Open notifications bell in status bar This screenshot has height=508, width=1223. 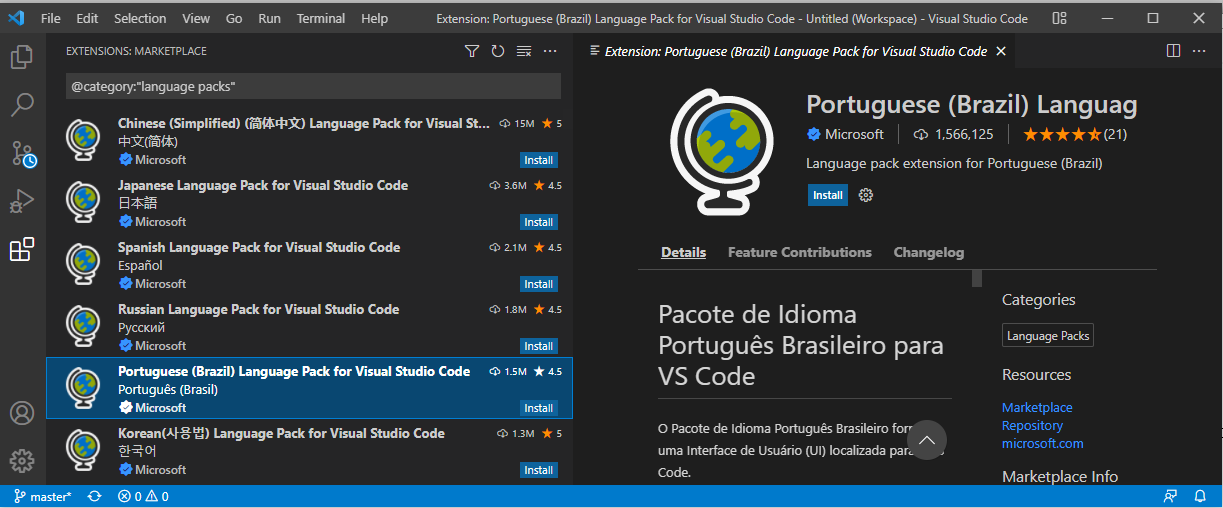click(1200, 496)
